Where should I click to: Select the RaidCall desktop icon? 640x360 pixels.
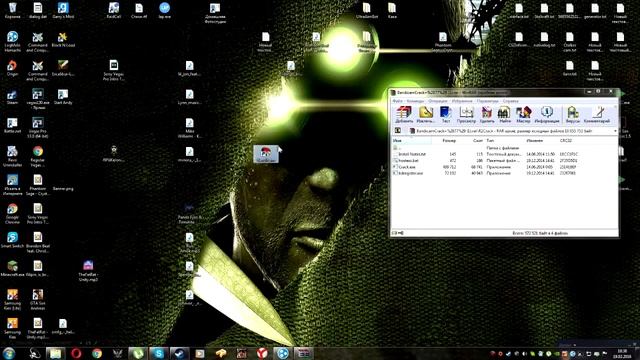pyautogui.click(x=113, y=11)
